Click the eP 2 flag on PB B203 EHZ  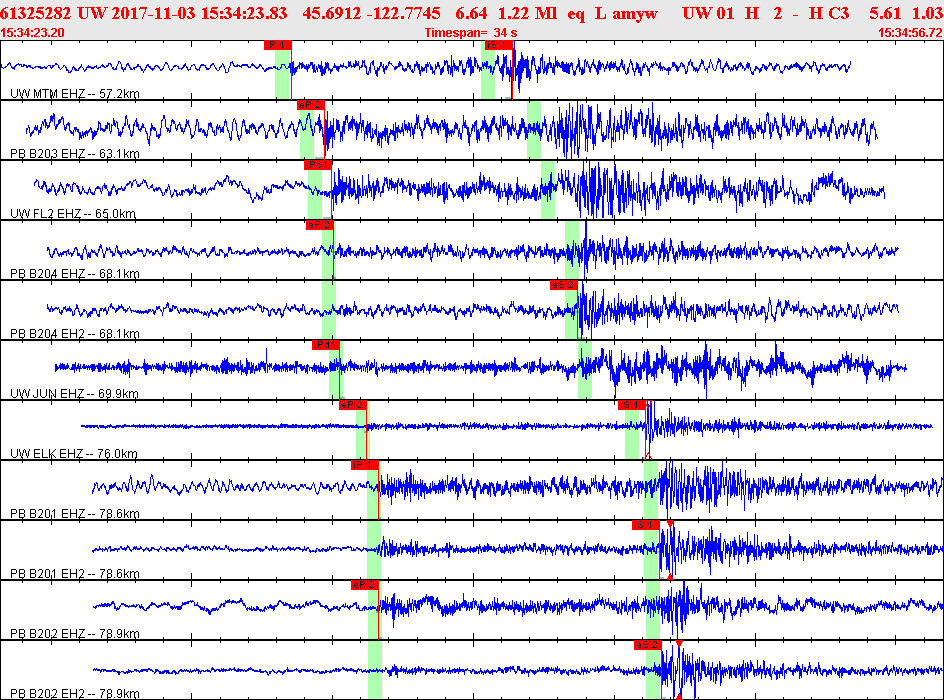tap(310, 105)
